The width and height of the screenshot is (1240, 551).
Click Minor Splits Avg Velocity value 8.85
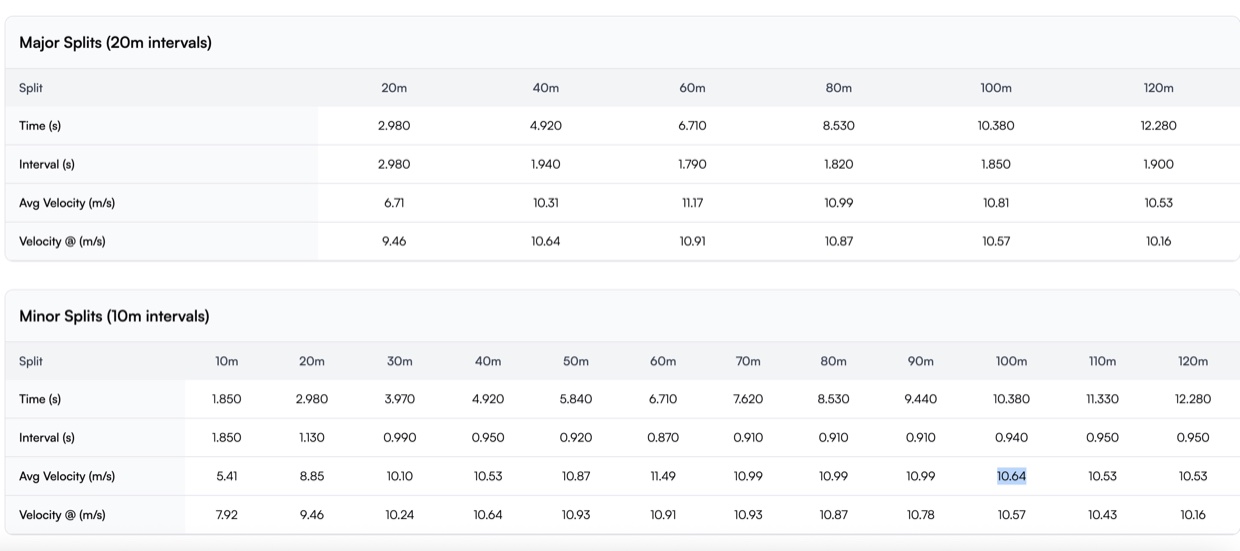(312, 476)
